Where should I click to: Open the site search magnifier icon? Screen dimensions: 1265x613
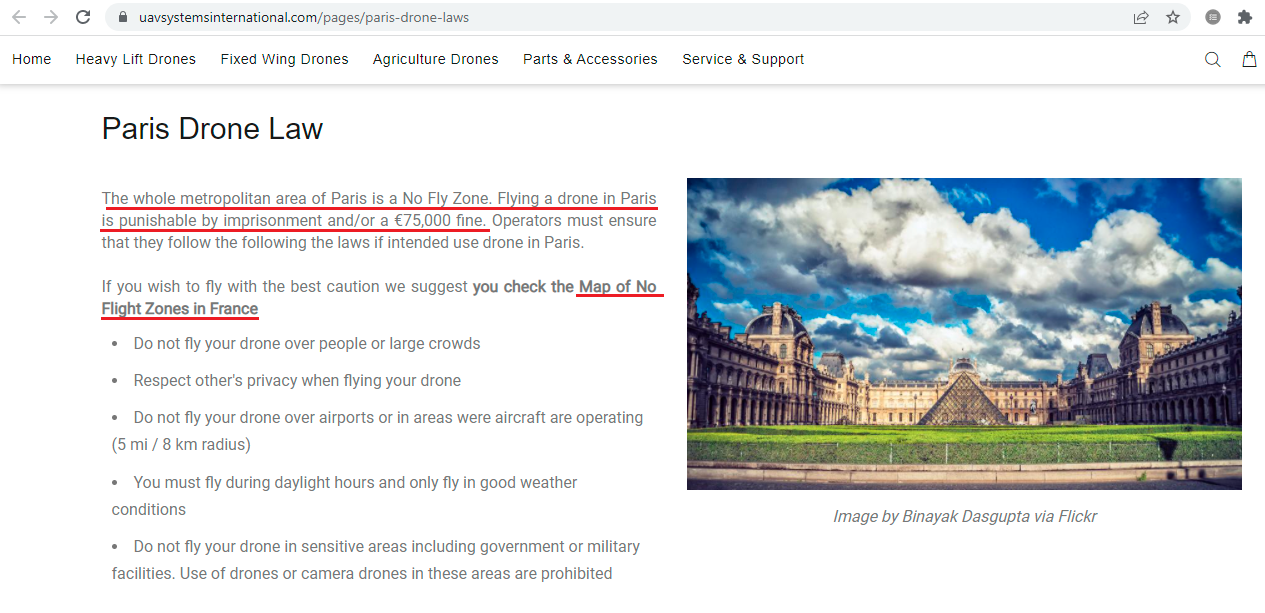tap(1212, 59)
